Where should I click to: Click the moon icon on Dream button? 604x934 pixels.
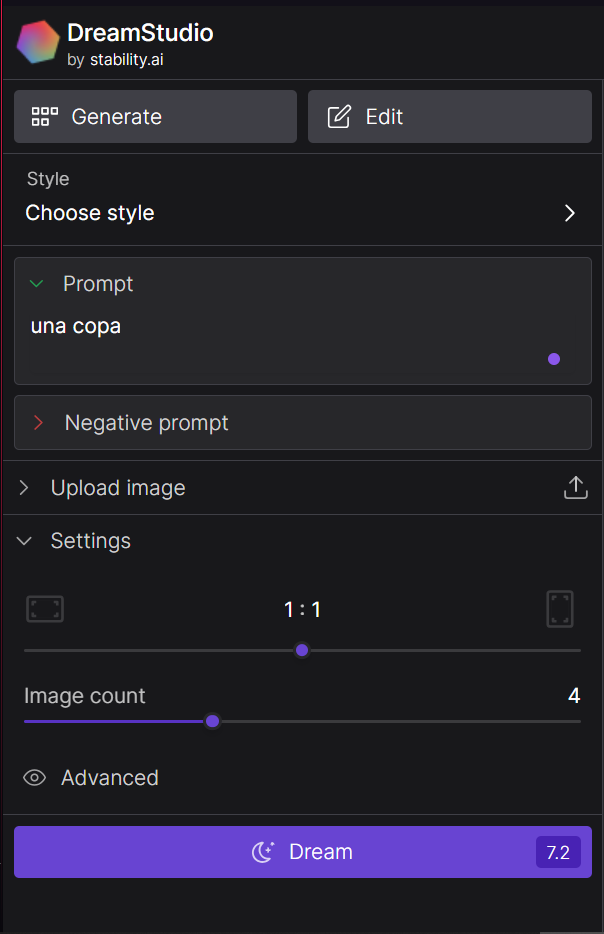[263, 852]
